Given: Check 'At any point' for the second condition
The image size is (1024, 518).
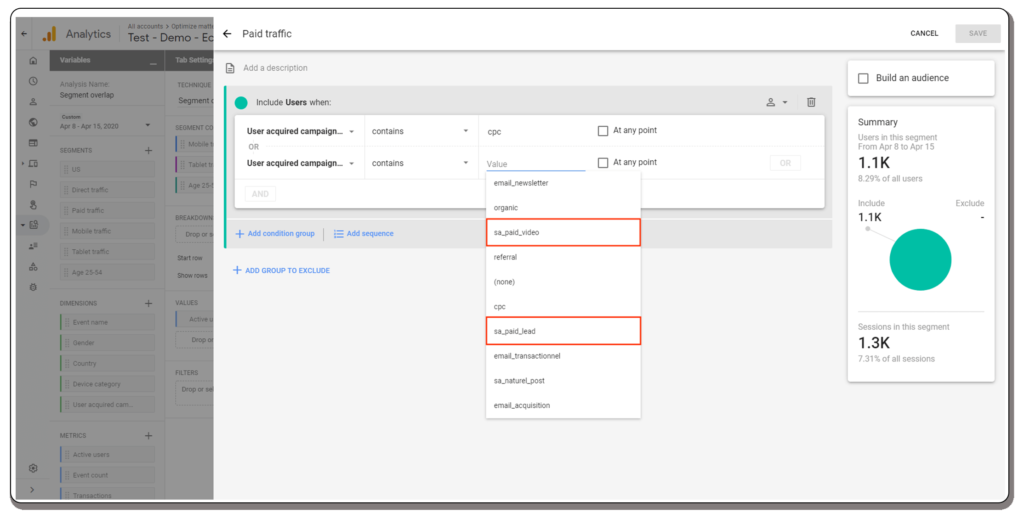Looking at the screenshot, I should 603,163.
